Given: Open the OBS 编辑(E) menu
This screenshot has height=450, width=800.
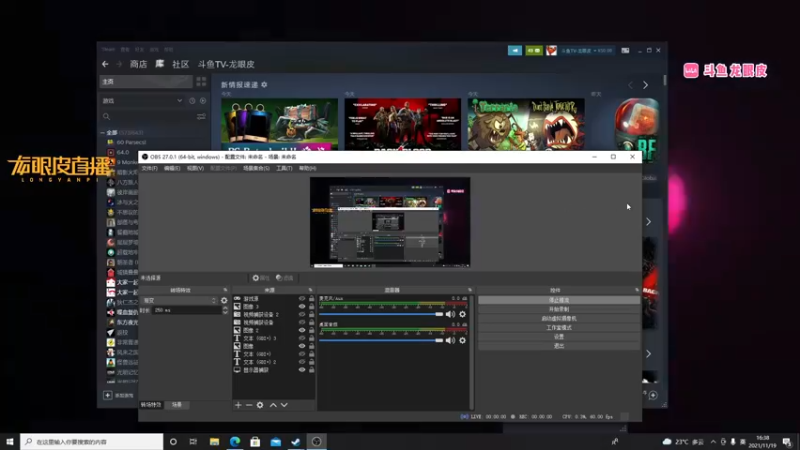Looking at the screenshot, I should click(172, 168).
